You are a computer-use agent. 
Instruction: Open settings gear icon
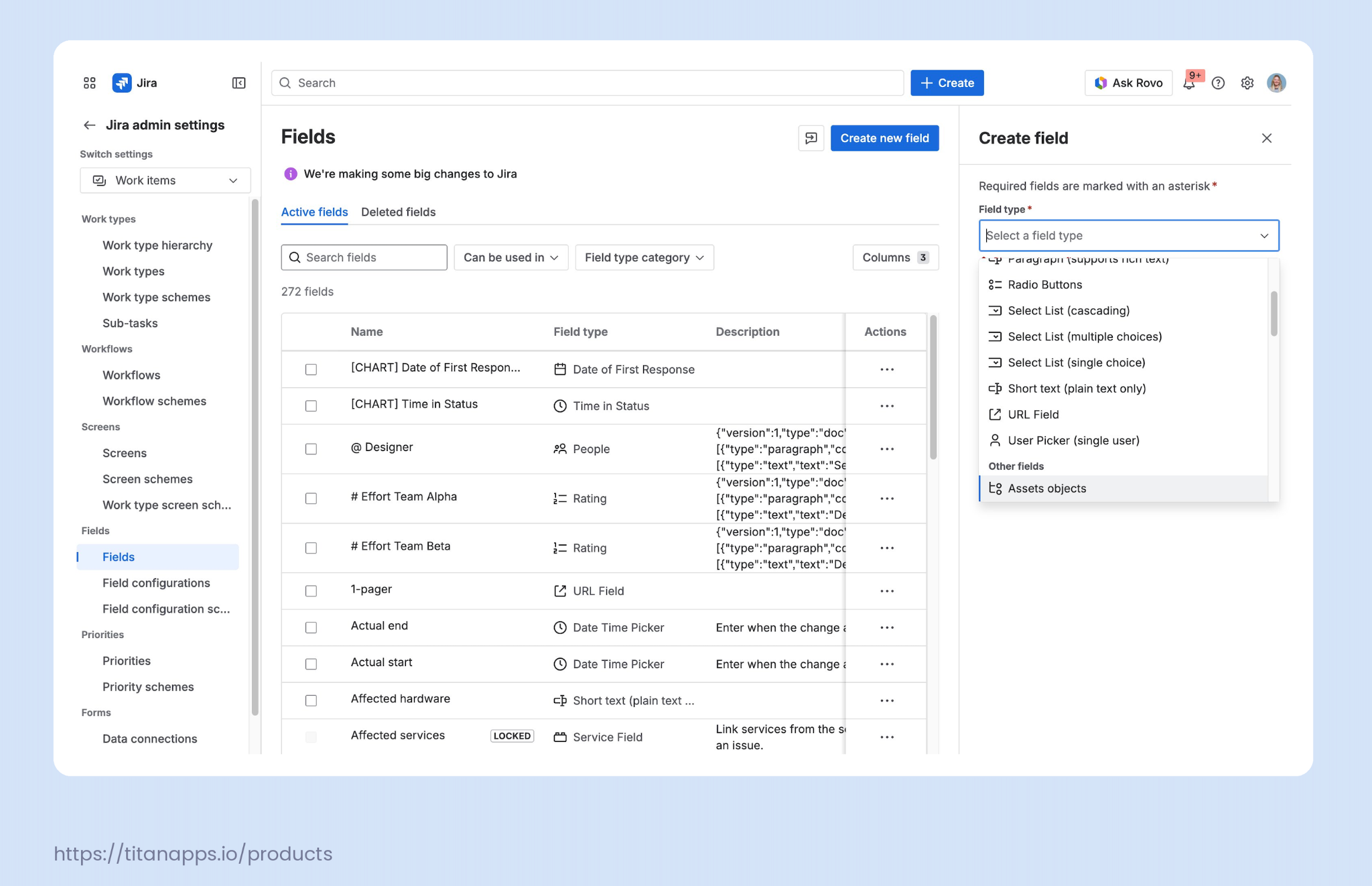tap(1247, 83)
